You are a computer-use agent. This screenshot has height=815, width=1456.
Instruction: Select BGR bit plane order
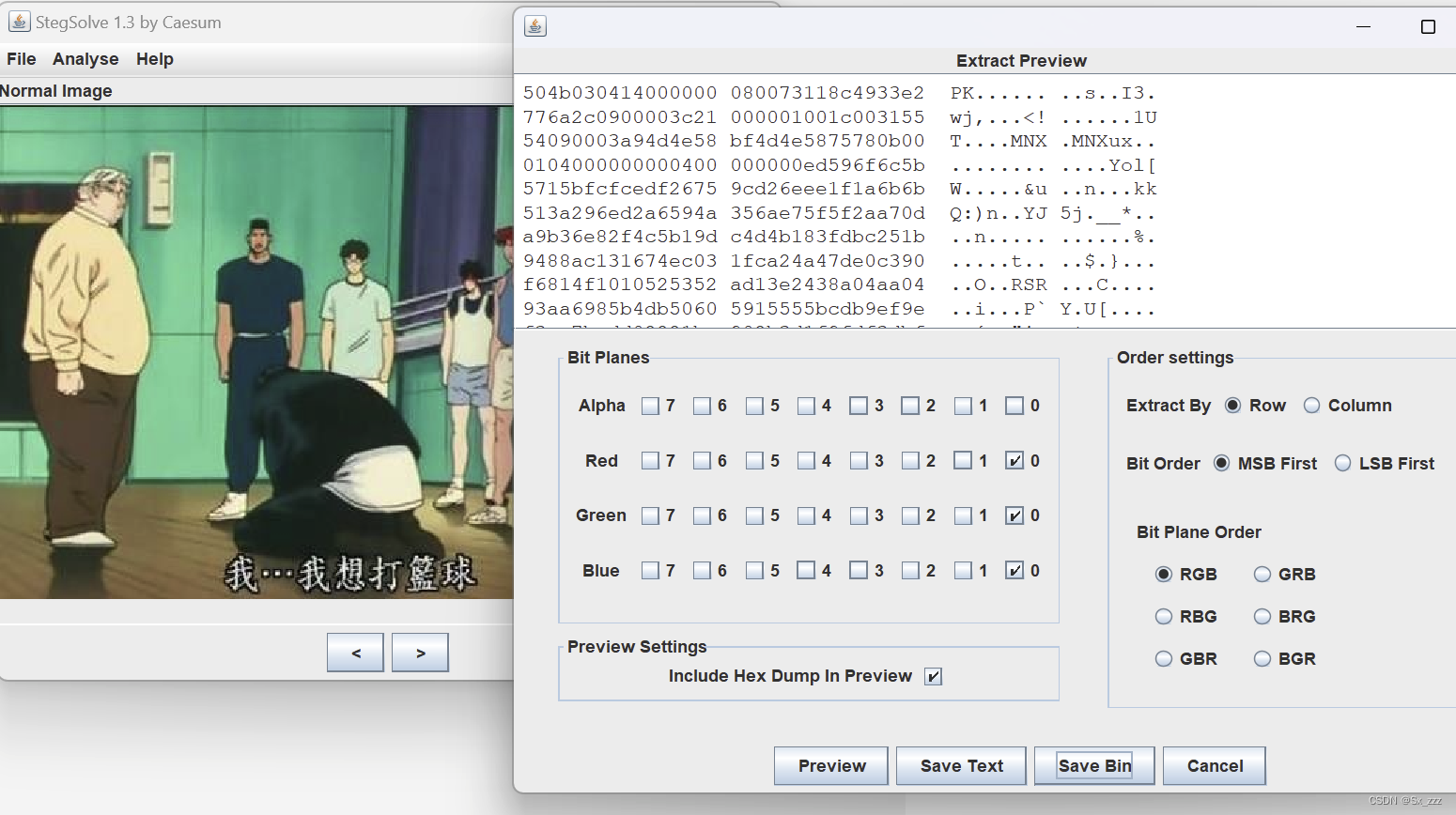click(x=1262, y=658)
